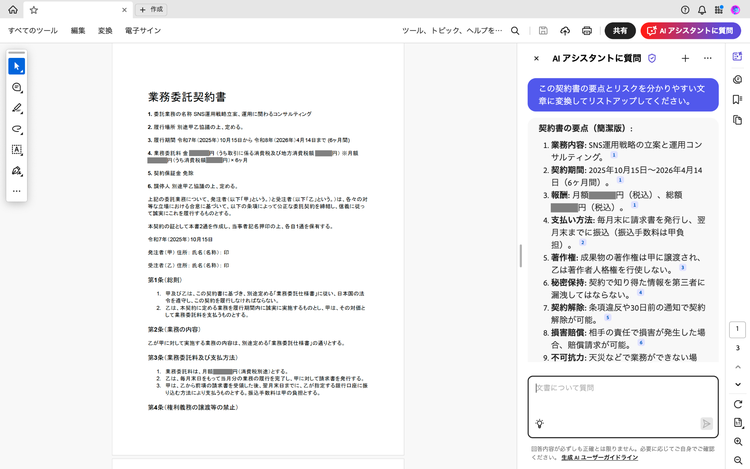This screenshot has width=750, height=469.
Task: Open the 電子サイン menu
Action: [143, 31]
